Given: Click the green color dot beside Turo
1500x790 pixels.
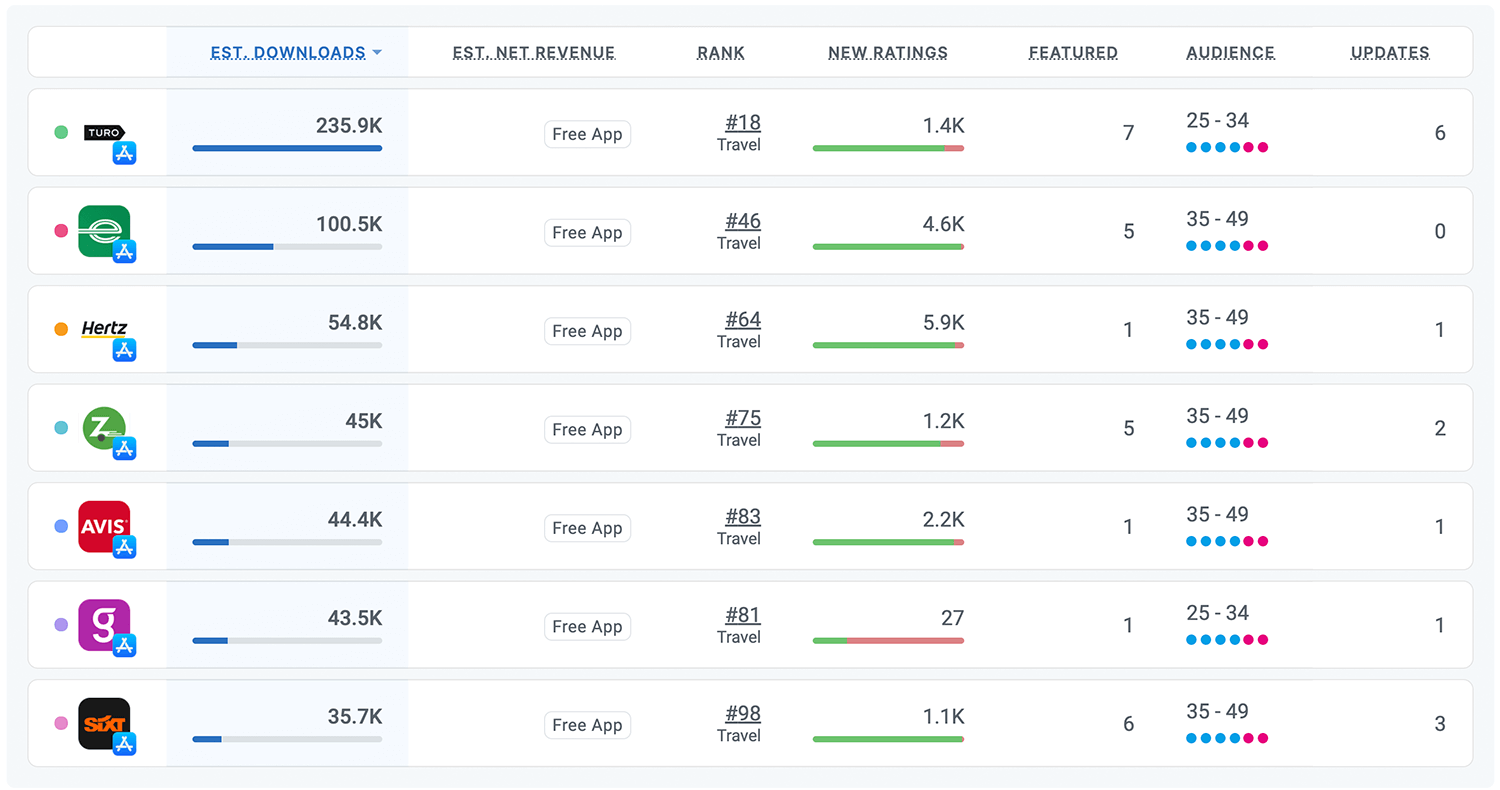Looking at the screenshot, I should pos(61,132).
